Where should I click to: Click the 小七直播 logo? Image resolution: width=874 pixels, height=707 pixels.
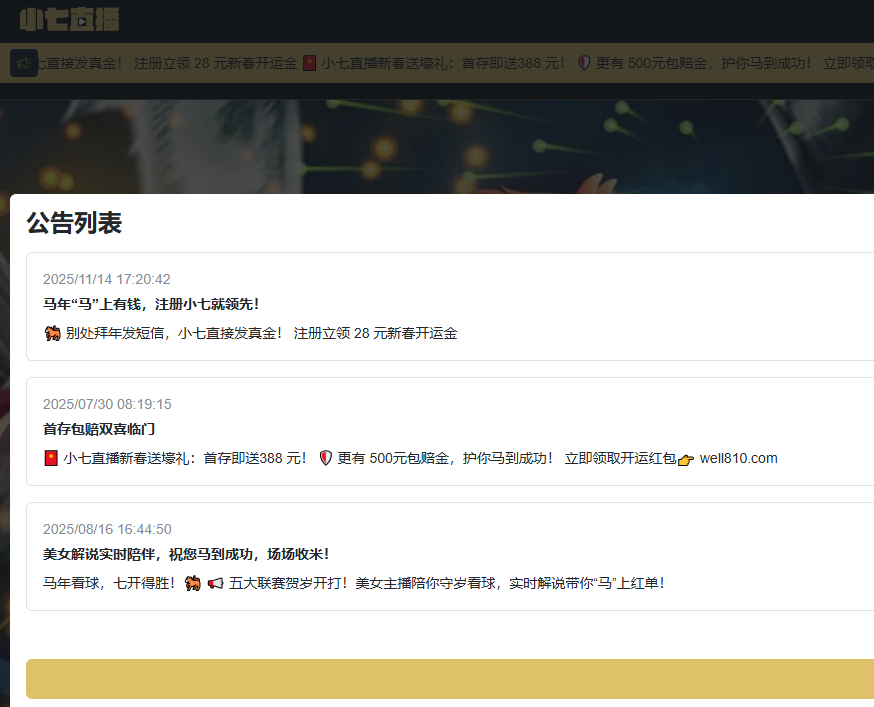click(69, 19)
